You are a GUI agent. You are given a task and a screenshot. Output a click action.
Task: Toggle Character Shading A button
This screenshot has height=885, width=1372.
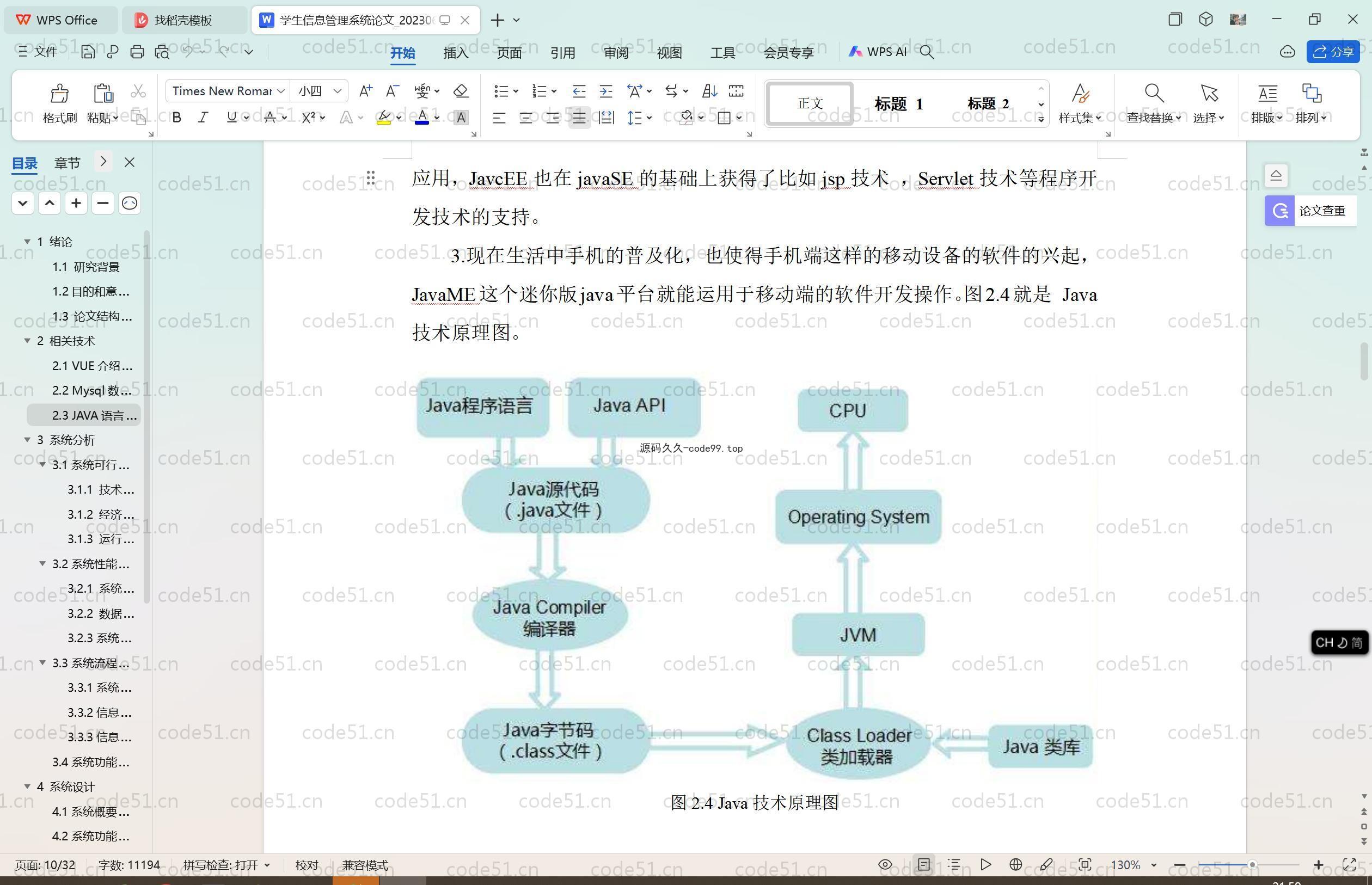click(461, 118)
